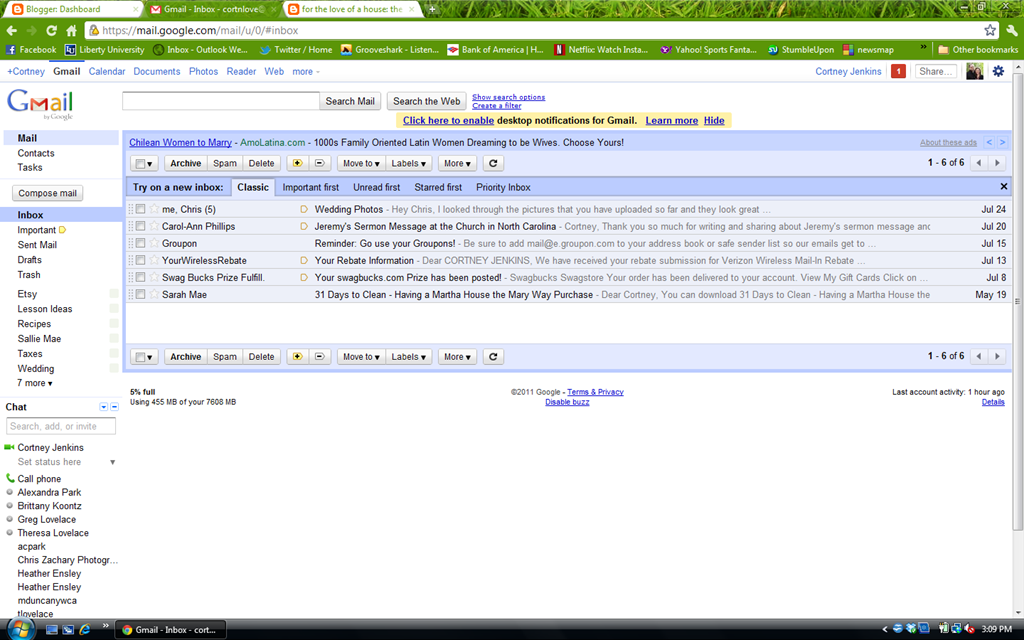This screenshot has height=640, width=1024.
Task: Open Gmail settings gear icon
Action: 999,71
